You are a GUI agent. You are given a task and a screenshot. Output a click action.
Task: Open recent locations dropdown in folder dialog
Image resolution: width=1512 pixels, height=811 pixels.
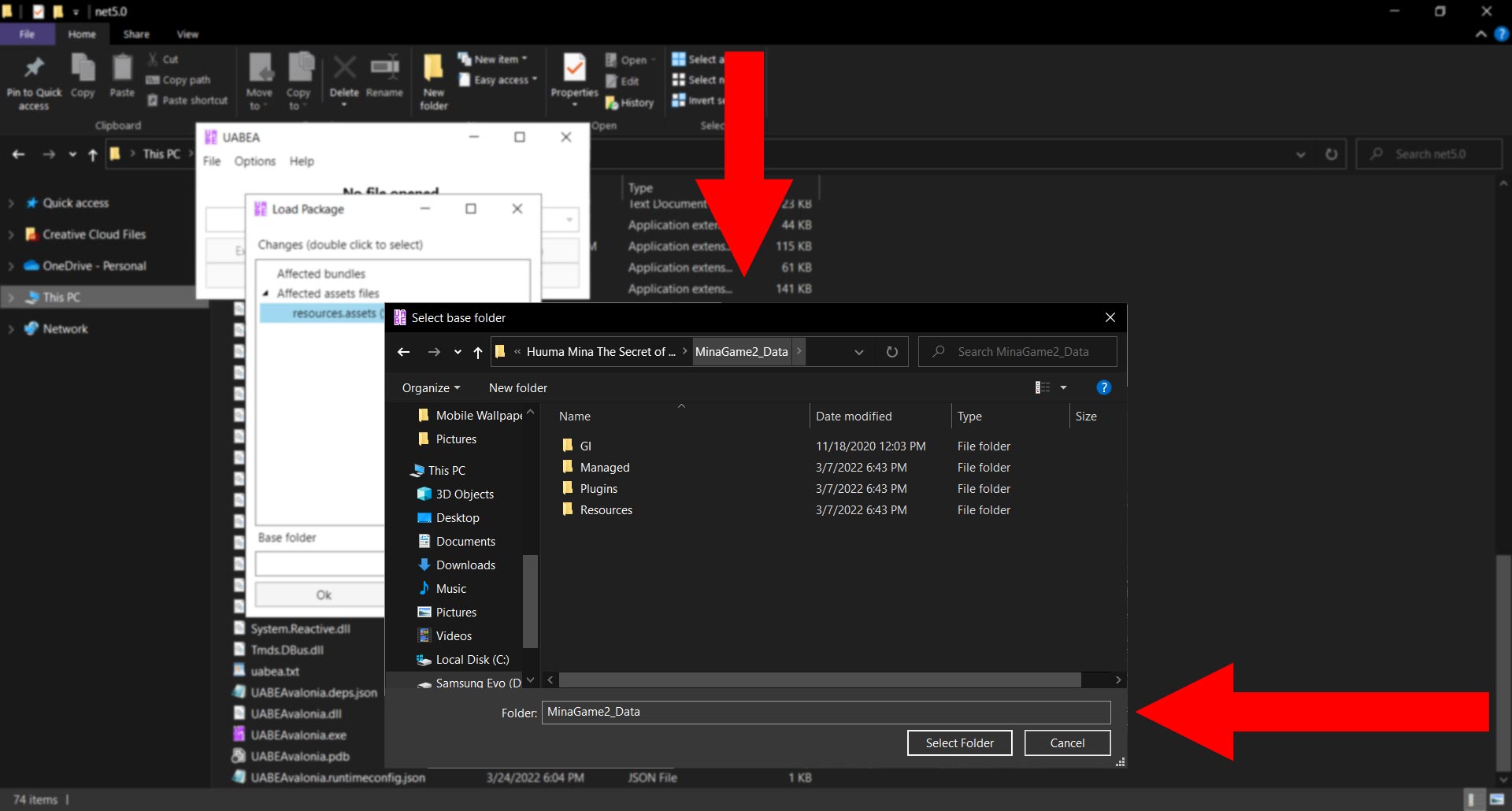point(458,352)
